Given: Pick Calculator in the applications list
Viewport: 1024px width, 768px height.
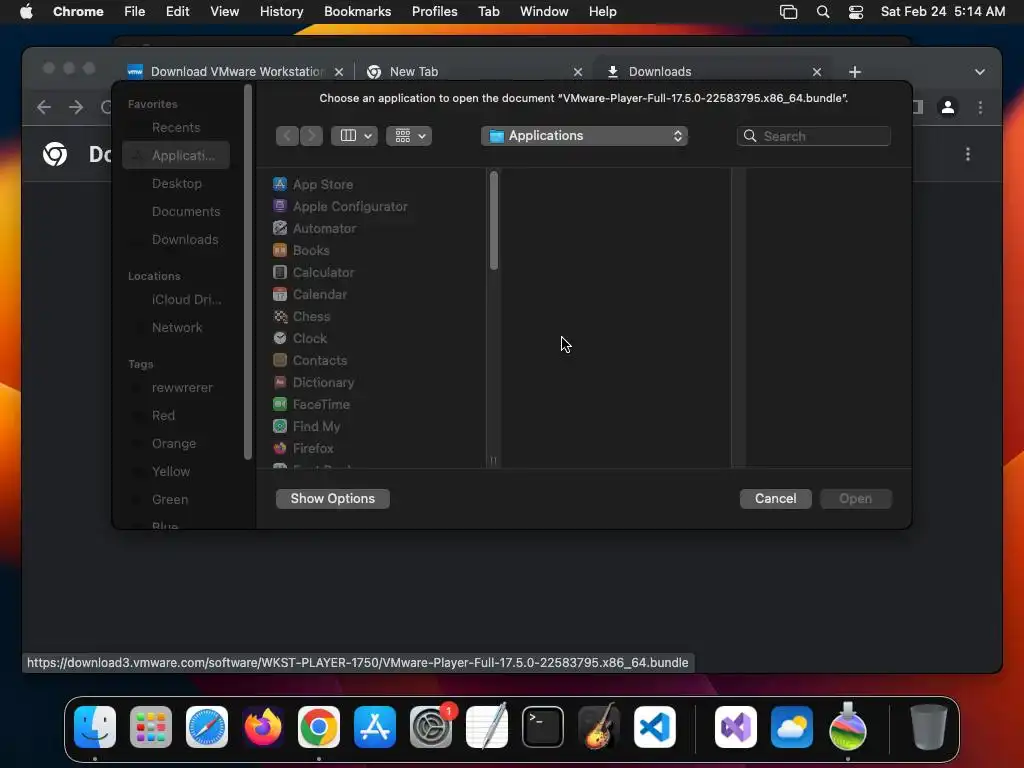Looking at the screenshot, I should coord(313,272).
